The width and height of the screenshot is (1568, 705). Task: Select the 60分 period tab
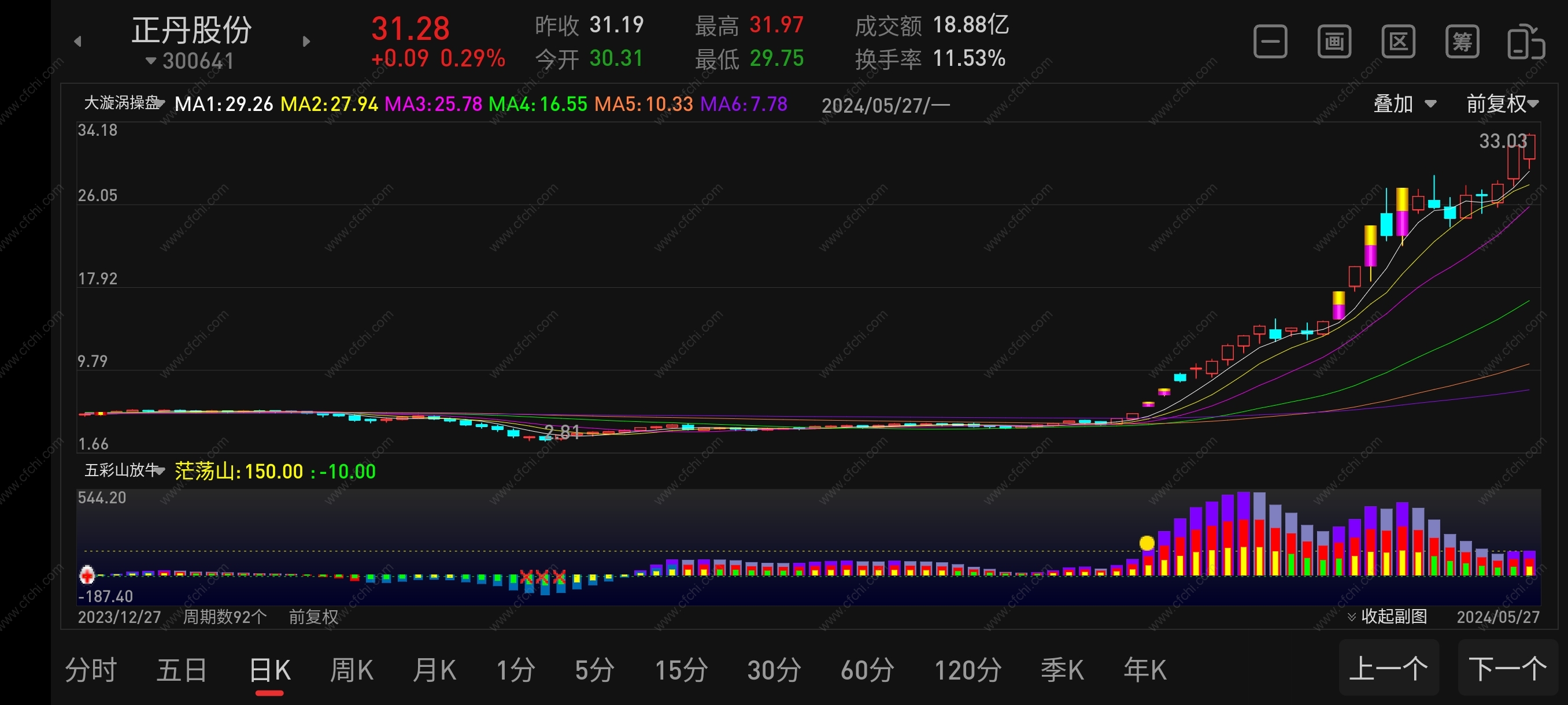tap(867, 670)
